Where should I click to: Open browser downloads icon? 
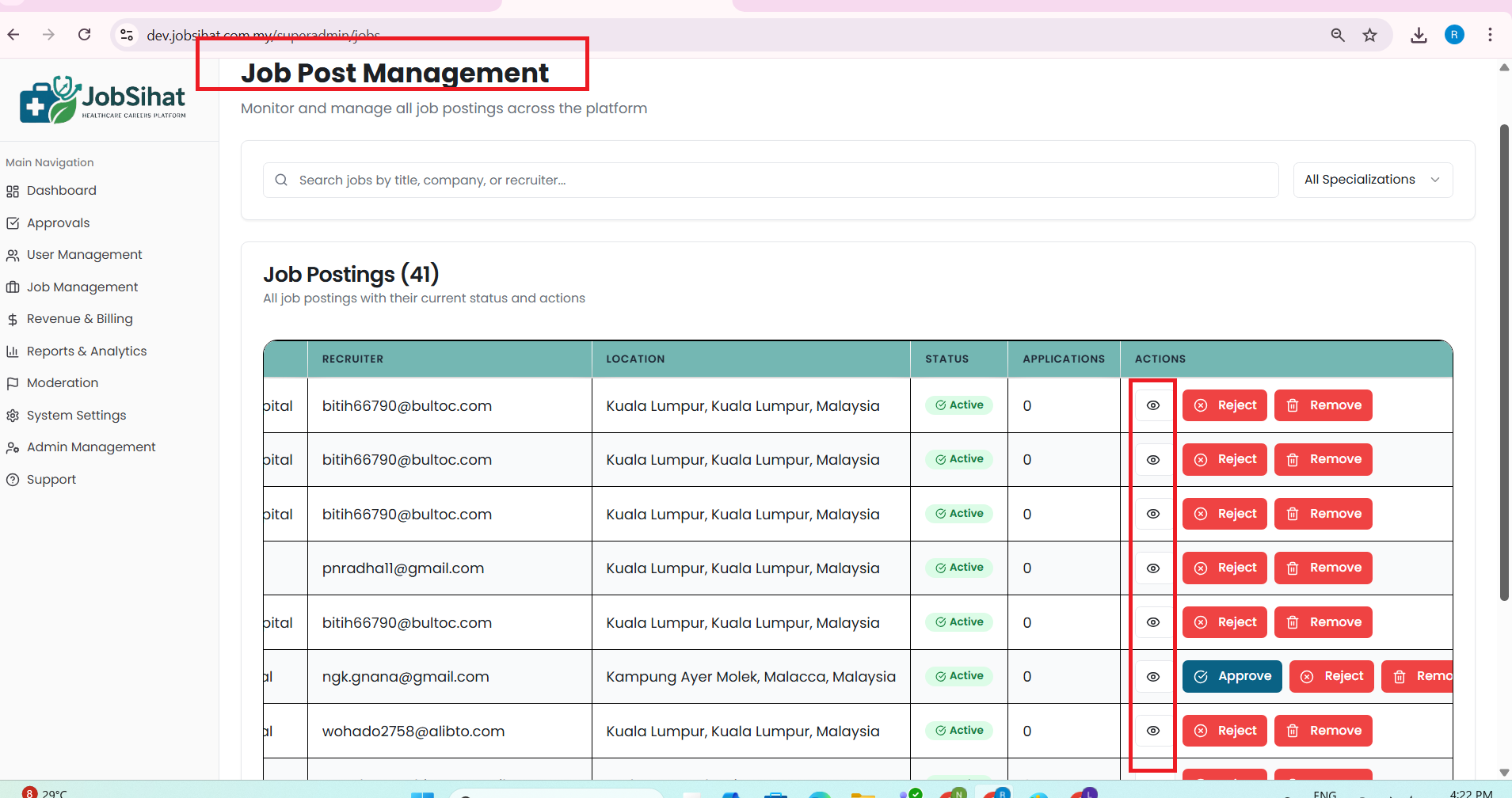pos(1419,35)
